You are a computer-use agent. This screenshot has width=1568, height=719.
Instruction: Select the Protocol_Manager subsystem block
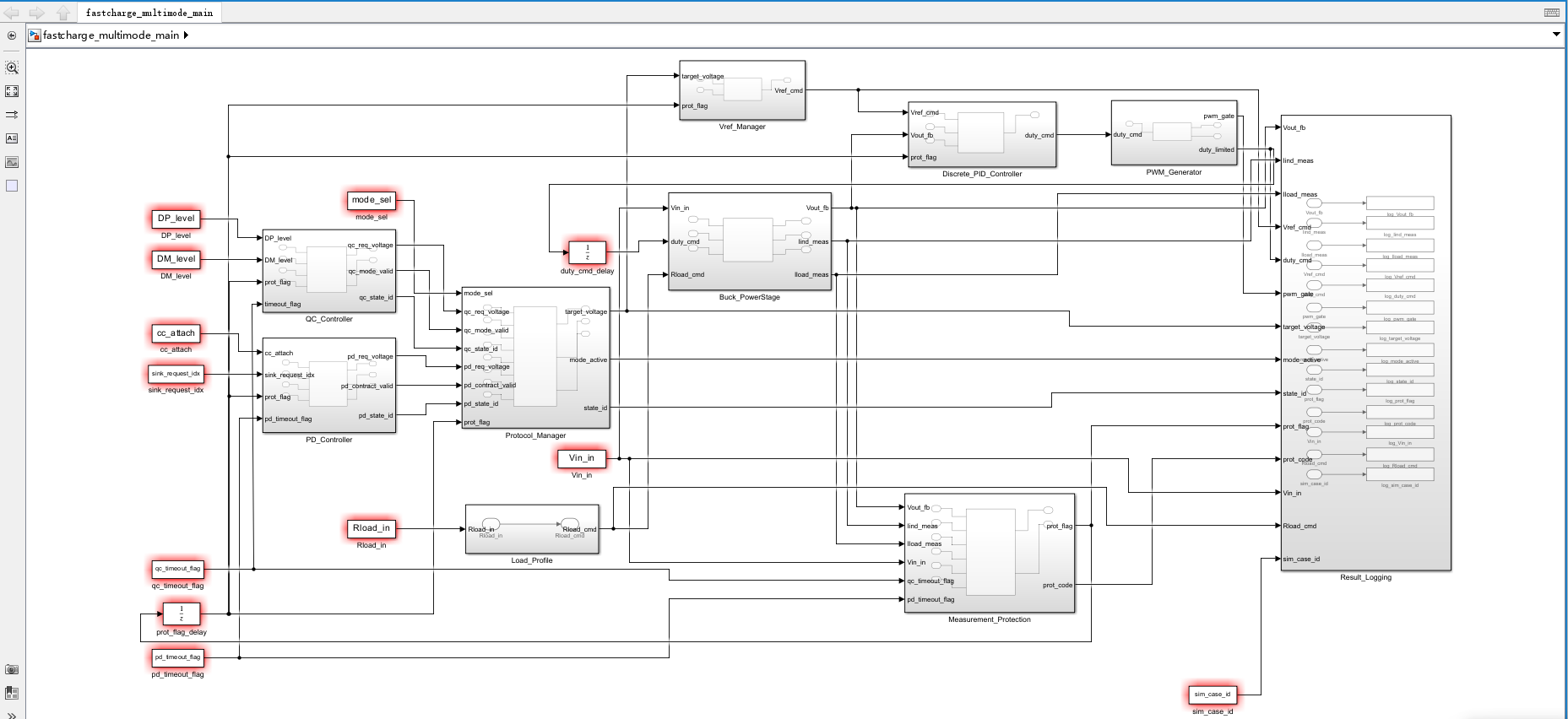click(x=535, y=358)
